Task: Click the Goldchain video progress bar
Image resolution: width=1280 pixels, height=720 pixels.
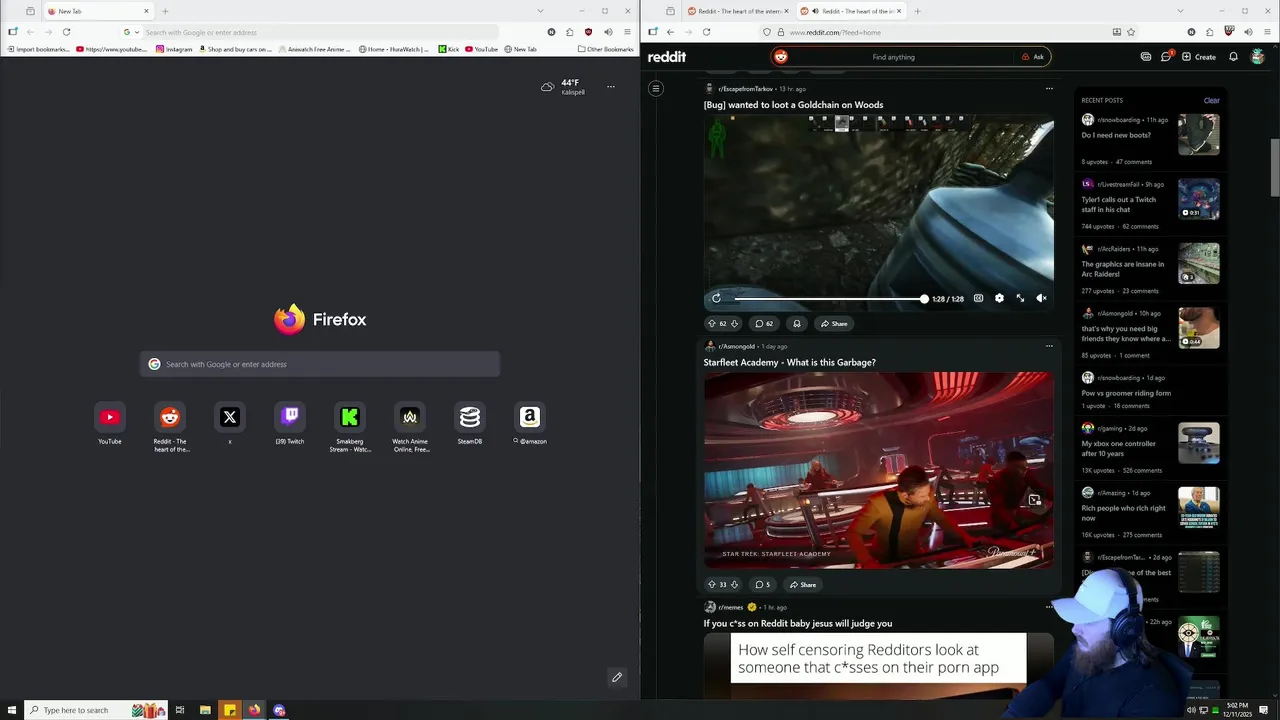Action: point(829,298)
